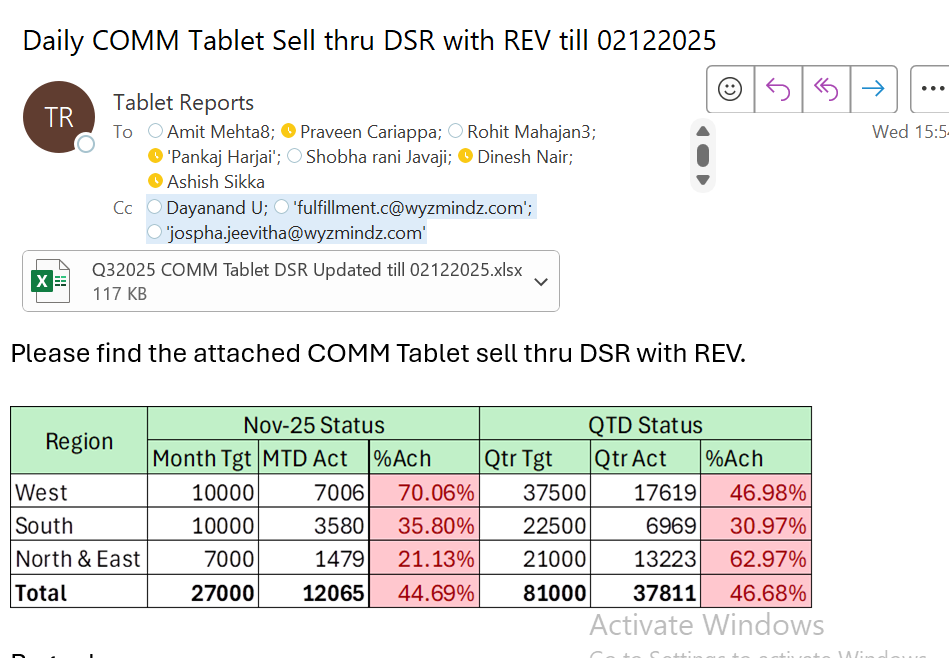The height and width of the screenshot is (658, 949).
Task: Expand the attachment options dropdown arrow
Action: tap(541, 281)
